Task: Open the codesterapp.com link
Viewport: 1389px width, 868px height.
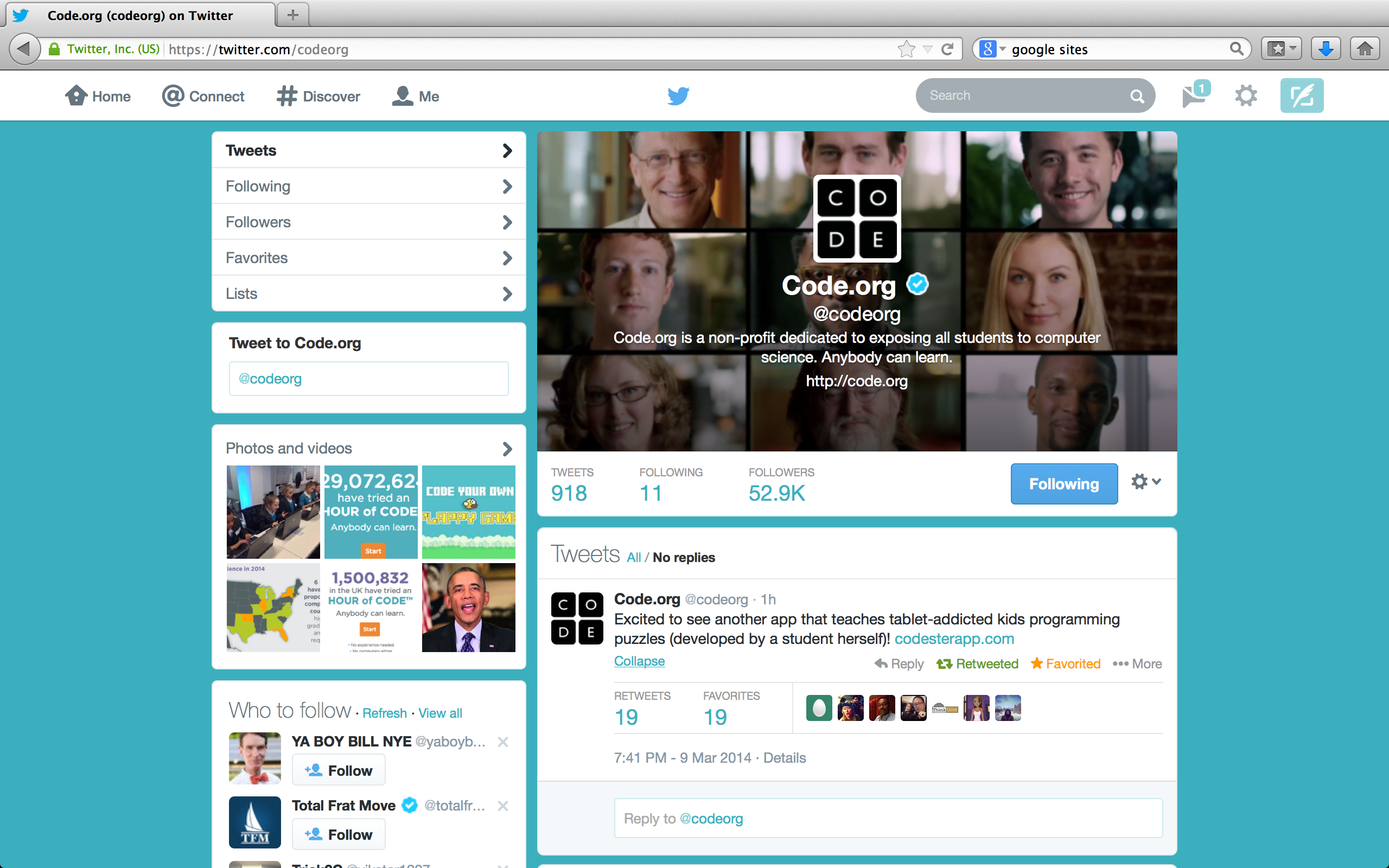Action: tap(954, 639)
